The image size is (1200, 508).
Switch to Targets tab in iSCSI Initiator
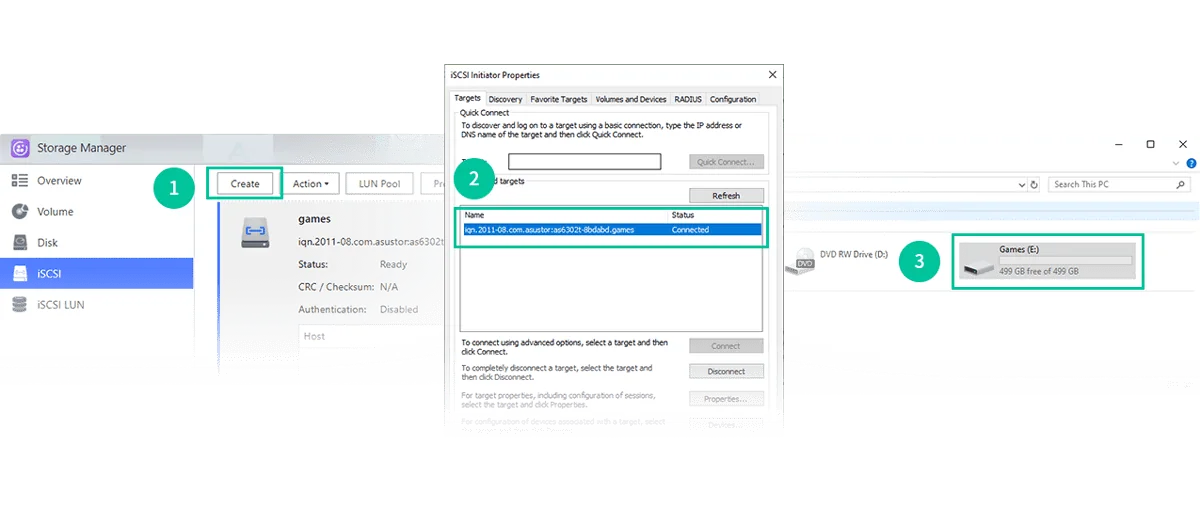pyautogui.click(x=467, y=99)
